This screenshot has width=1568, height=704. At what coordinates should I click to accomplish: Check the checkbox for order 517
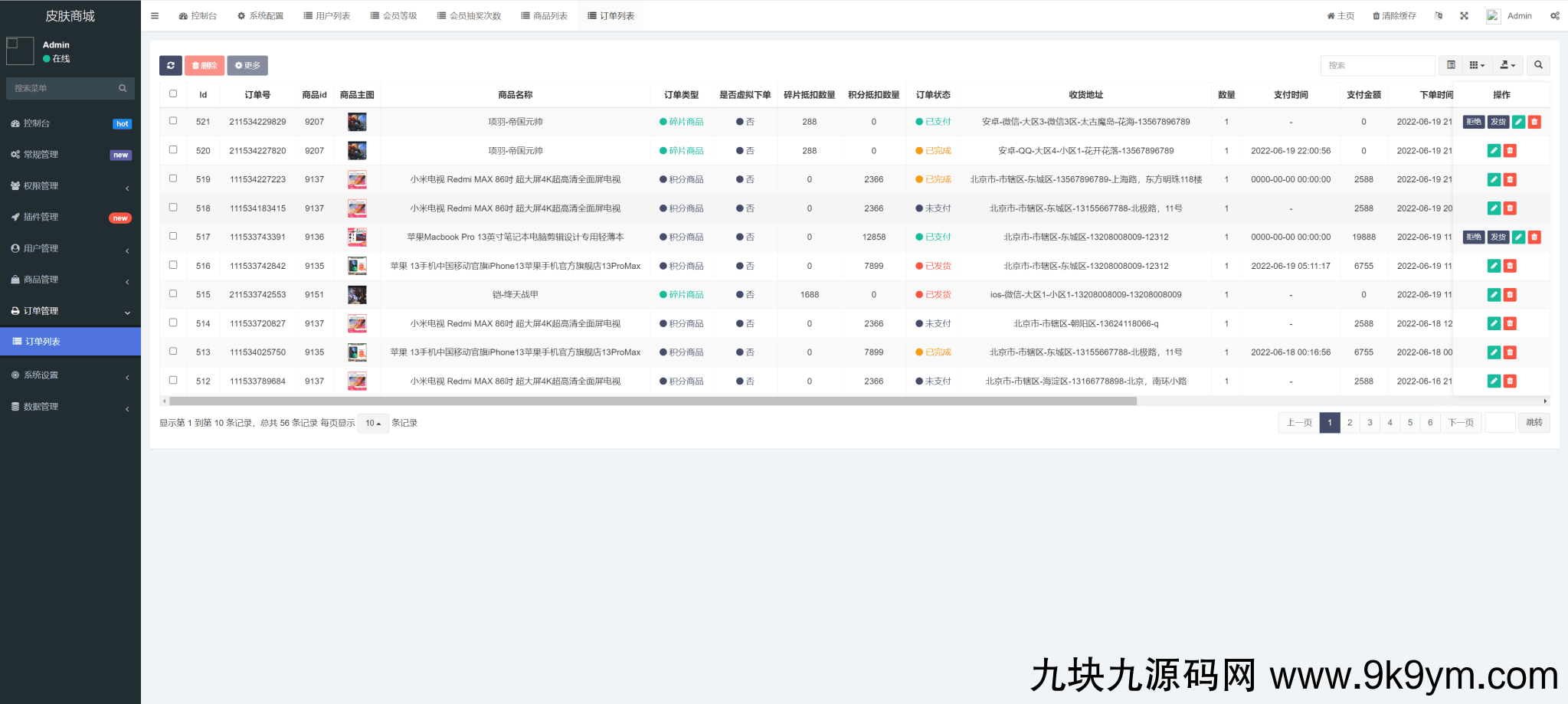click(x=173, y=237)
